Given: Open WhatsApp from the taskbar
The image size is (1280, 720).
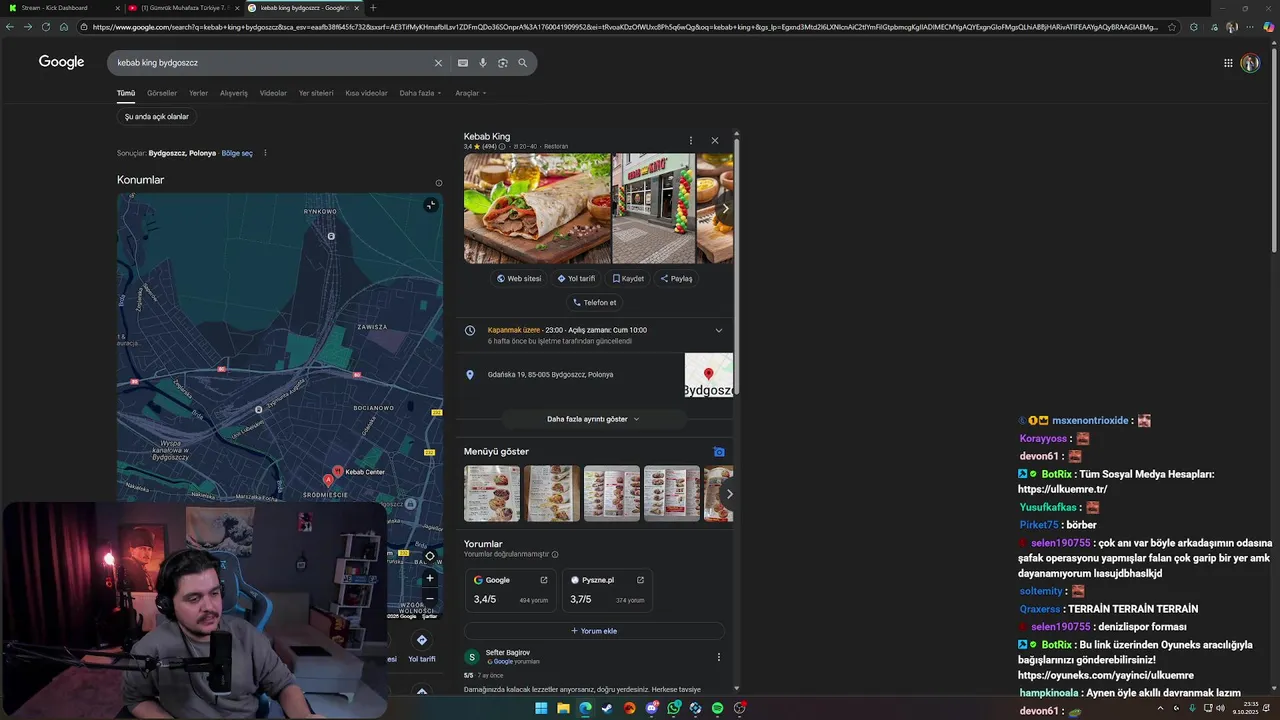Looking at the screenshot, I should click(x=673, y=708).
